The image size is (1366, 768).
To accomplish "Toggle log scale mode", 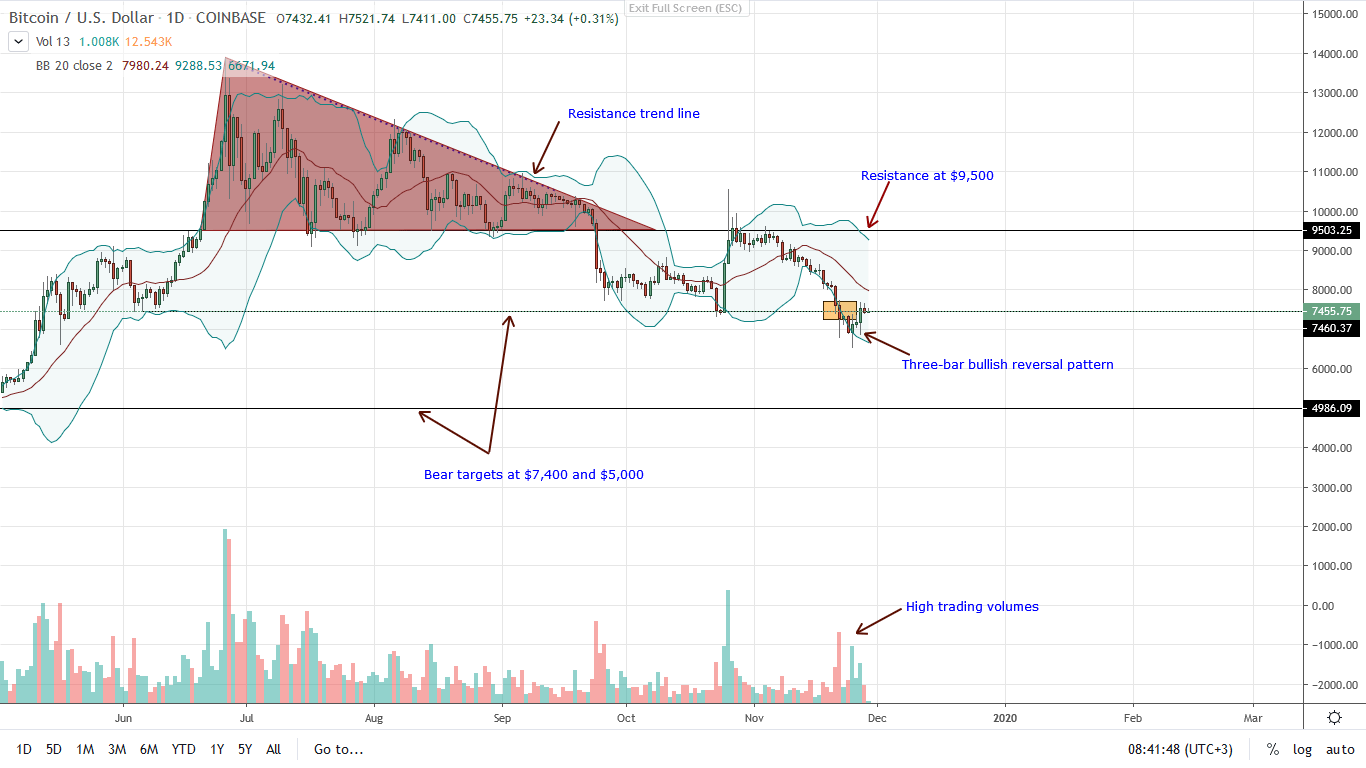I will 1302,749.
